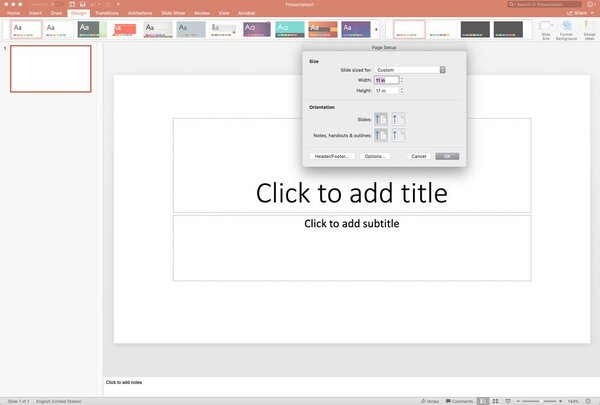This screenshot has width=600, height=405.
Task: Choose landscape for Notes, handouts & outlines
Action: tap(399, 135)
